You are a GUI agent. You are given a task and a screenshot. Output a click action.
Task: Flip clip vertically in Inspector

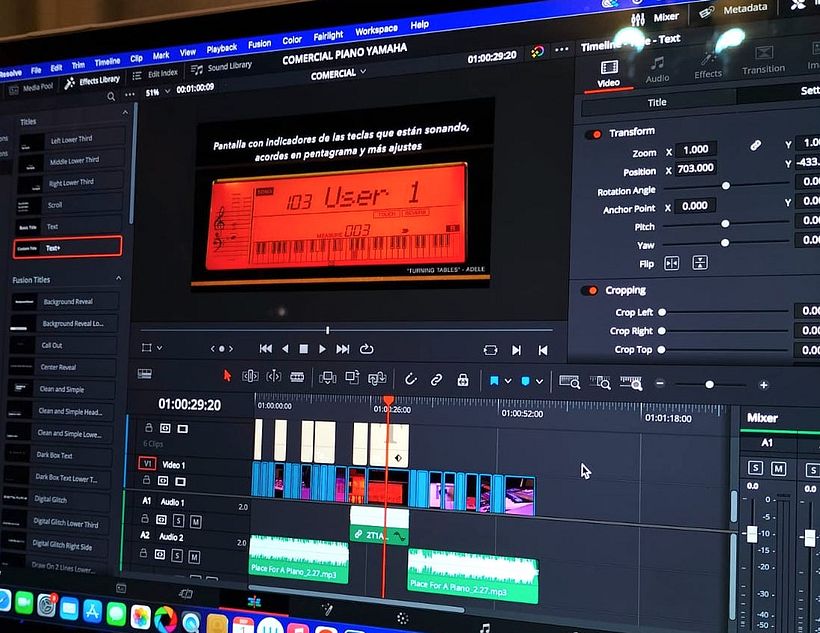[x=700, y=262]
